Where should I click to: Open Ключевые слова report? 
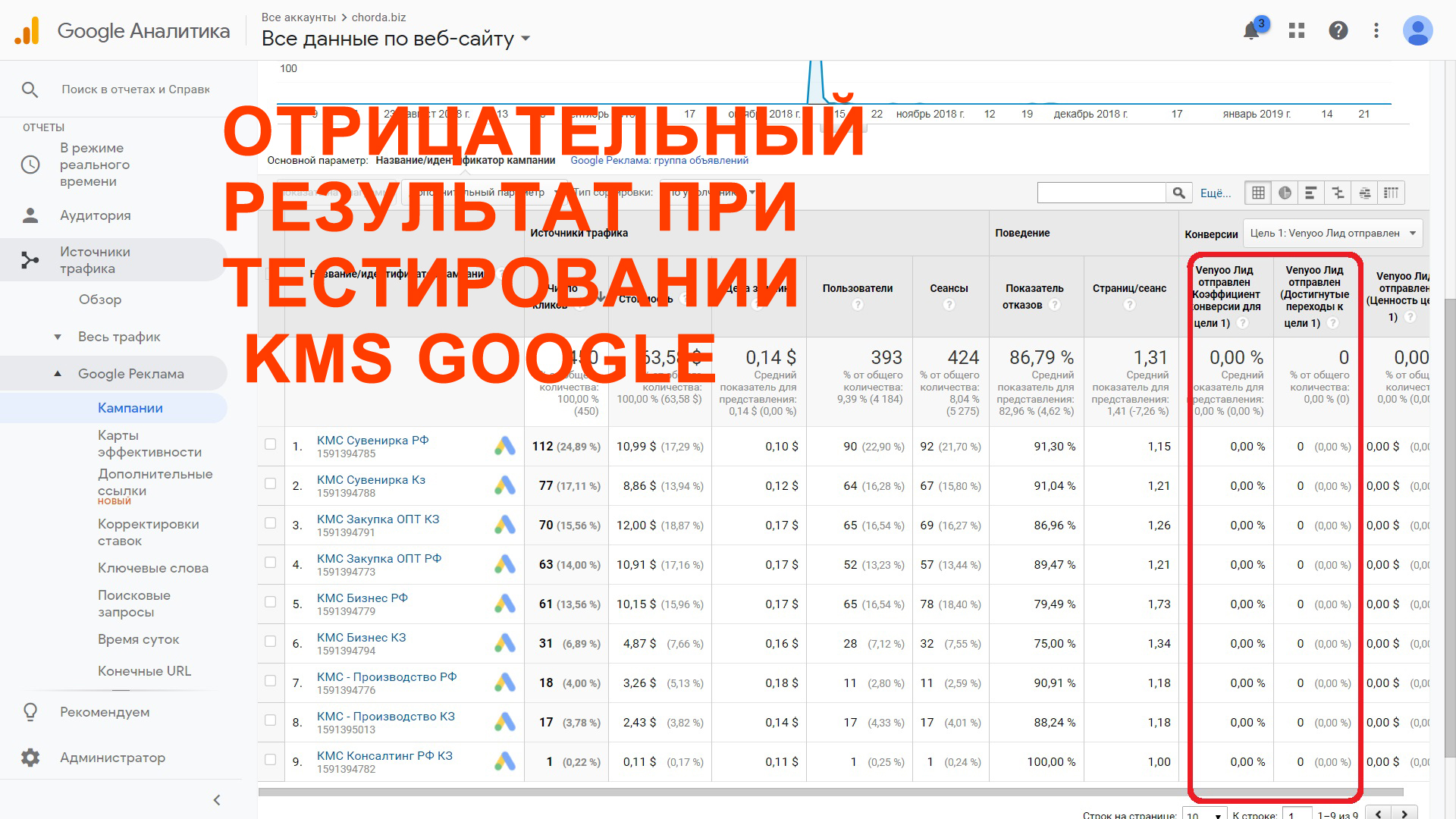153,568
